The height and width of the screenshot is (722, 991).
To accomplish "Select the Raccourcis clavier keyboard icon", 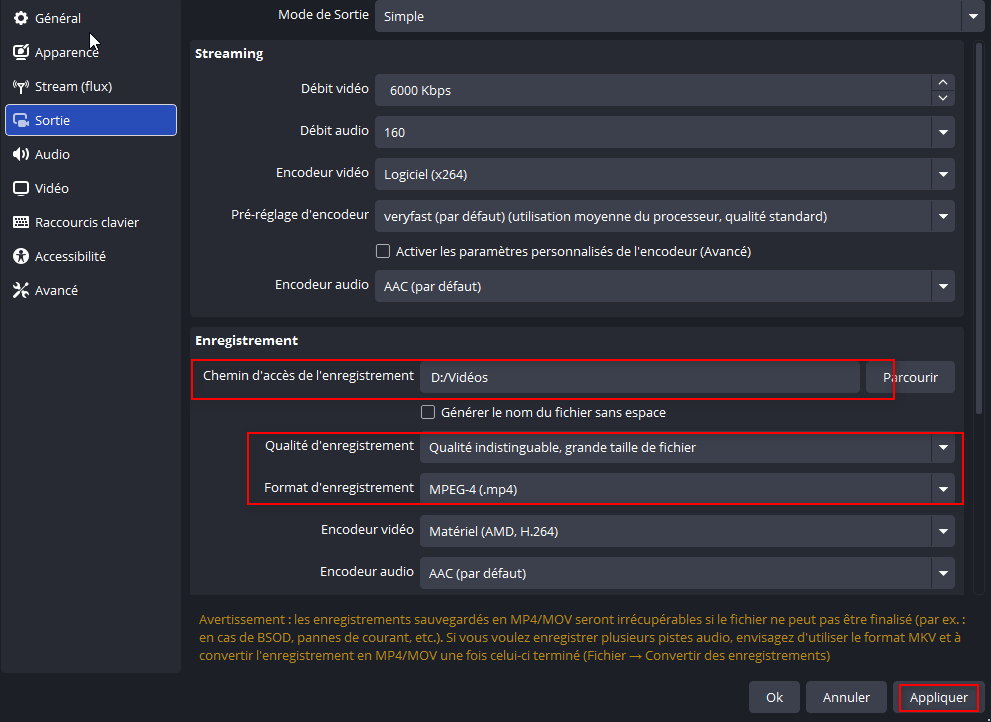I will coord(20,222).
